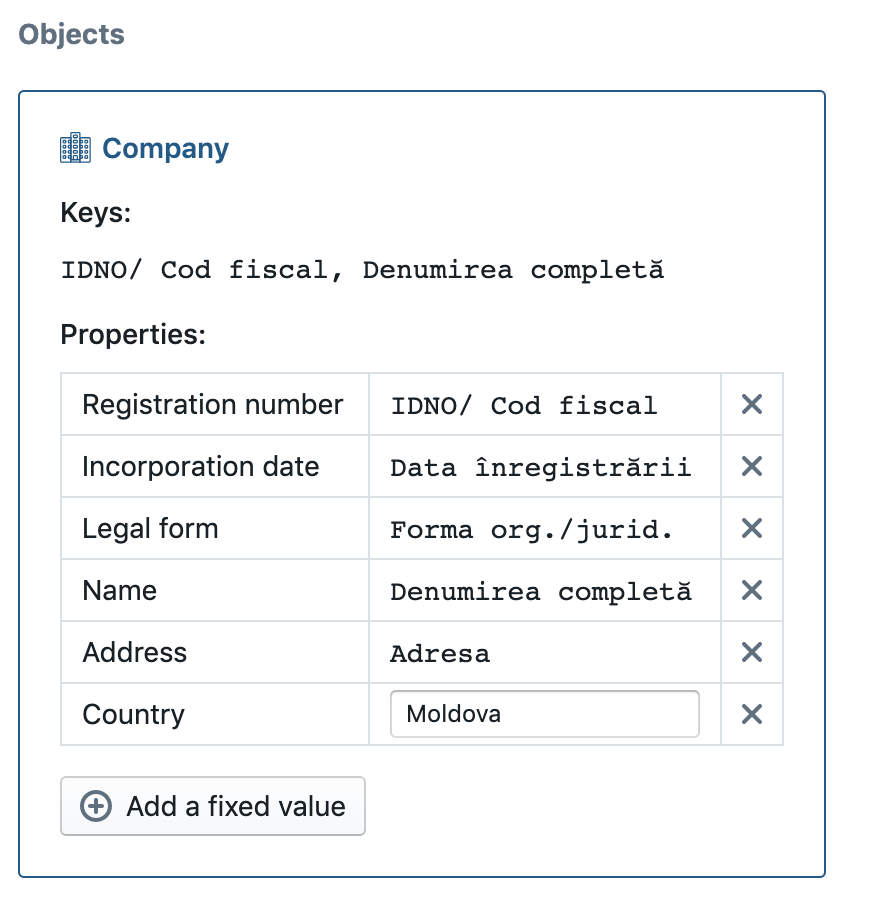Remove the Name property row
872x910 pixels.
(x=751, y=591)
